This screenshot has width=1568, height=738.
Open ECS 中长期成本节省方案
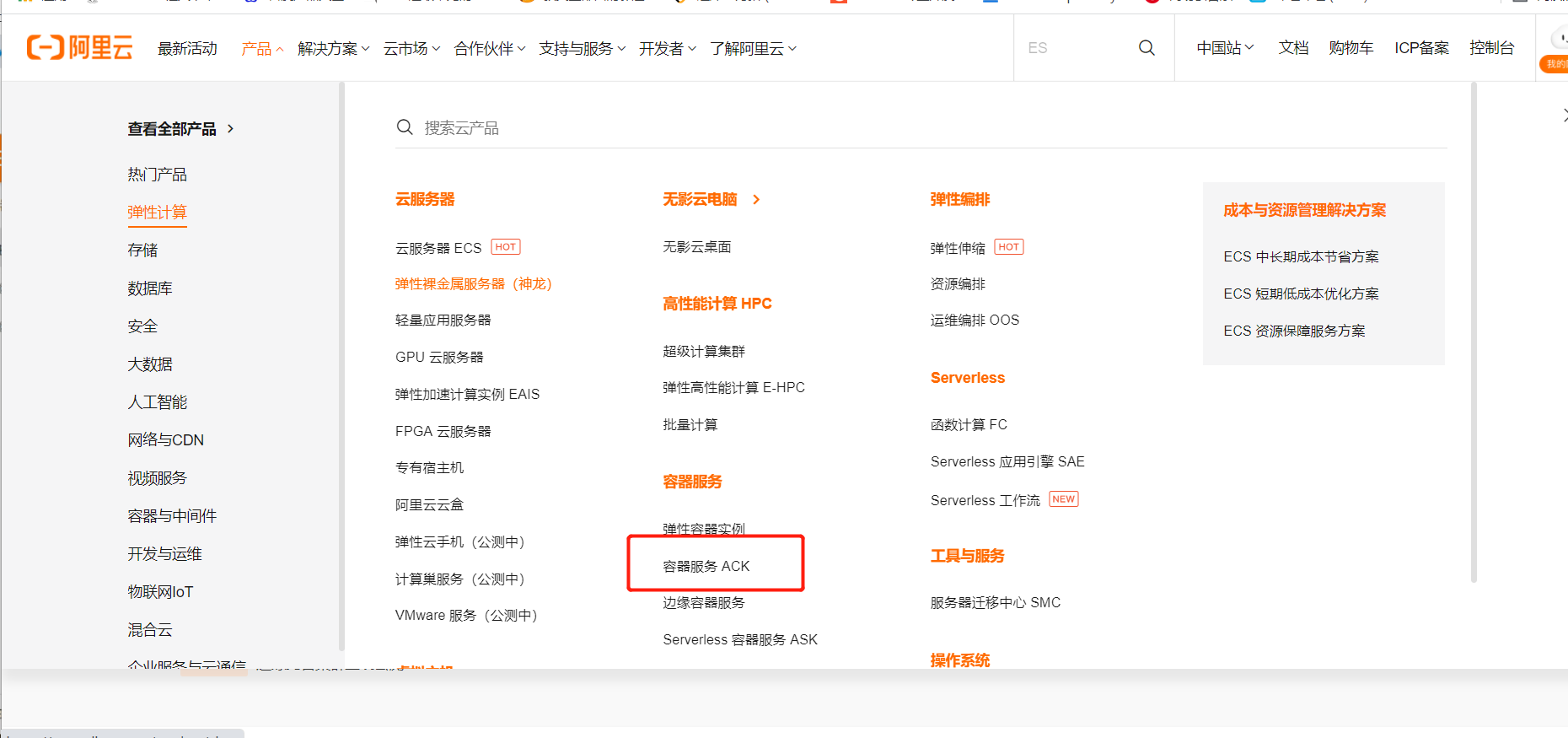(x=1302, y=257)
